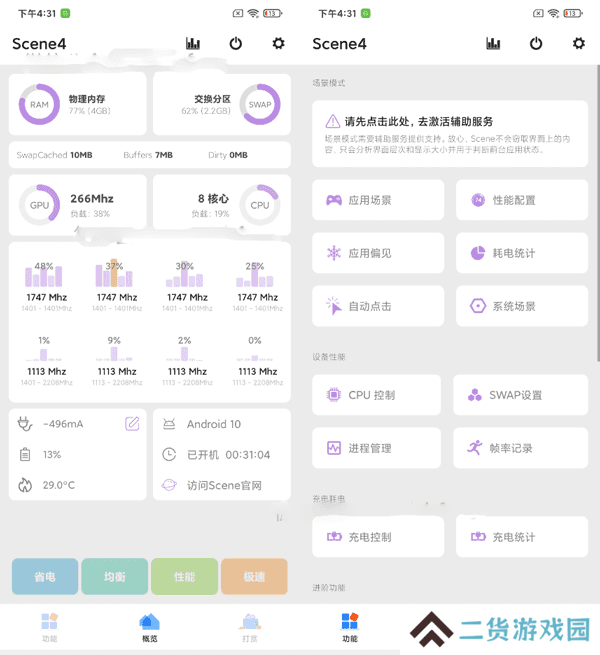Tap the RAM usage ring
Image resolution: width=600 pixels, height=655 pixels.
(39, 104)
